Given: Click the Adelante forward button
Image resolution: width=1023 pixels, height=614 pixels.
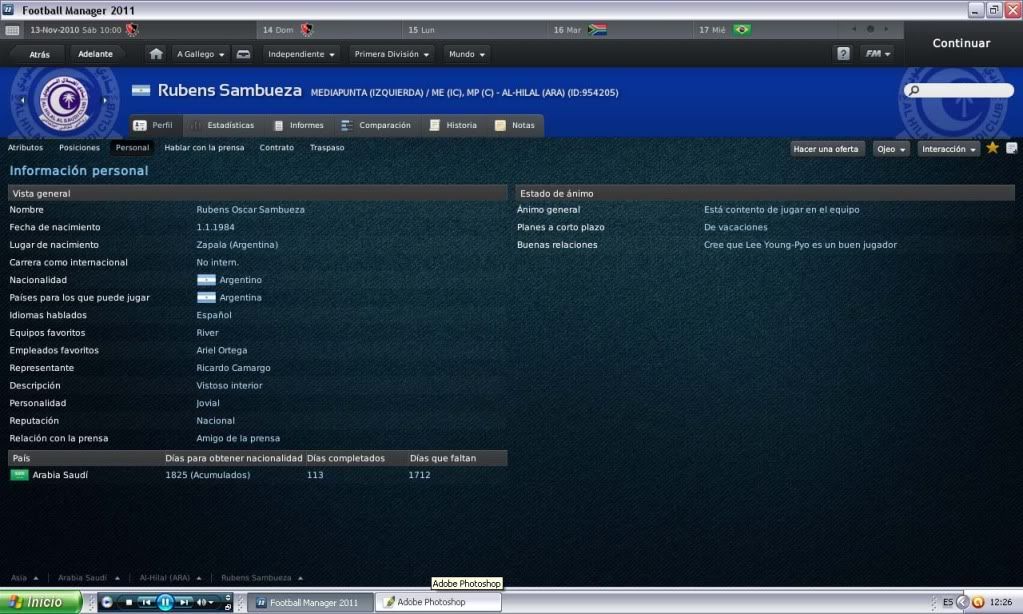Looking at the screenshot, I should click(95, 54).
